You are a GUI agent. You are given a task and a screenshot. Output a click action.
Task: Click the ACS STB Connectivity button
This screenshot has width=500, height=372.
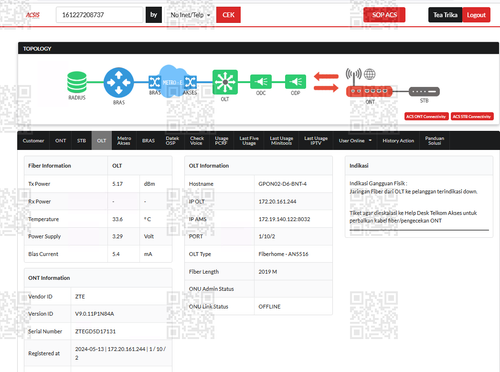[x=472, y=116]
